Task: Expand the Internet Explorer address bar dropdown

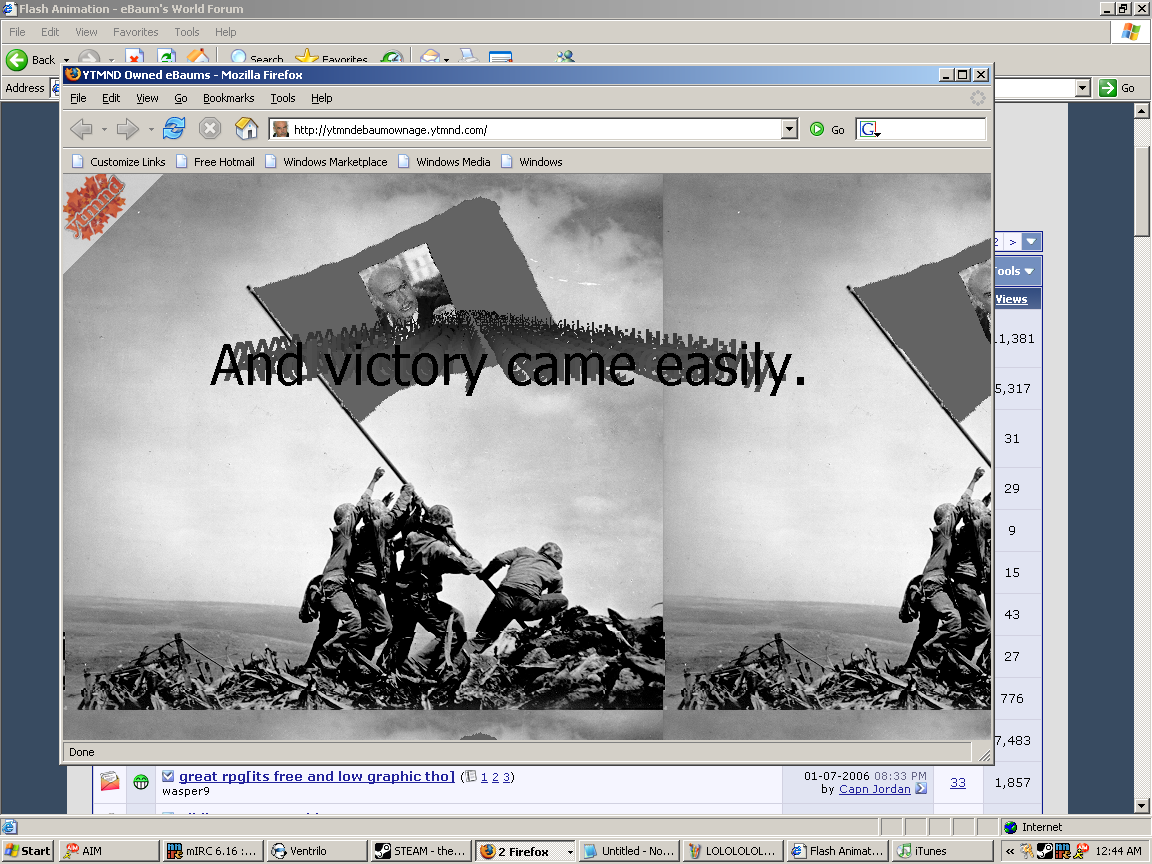Action: tap(1082, 88)
